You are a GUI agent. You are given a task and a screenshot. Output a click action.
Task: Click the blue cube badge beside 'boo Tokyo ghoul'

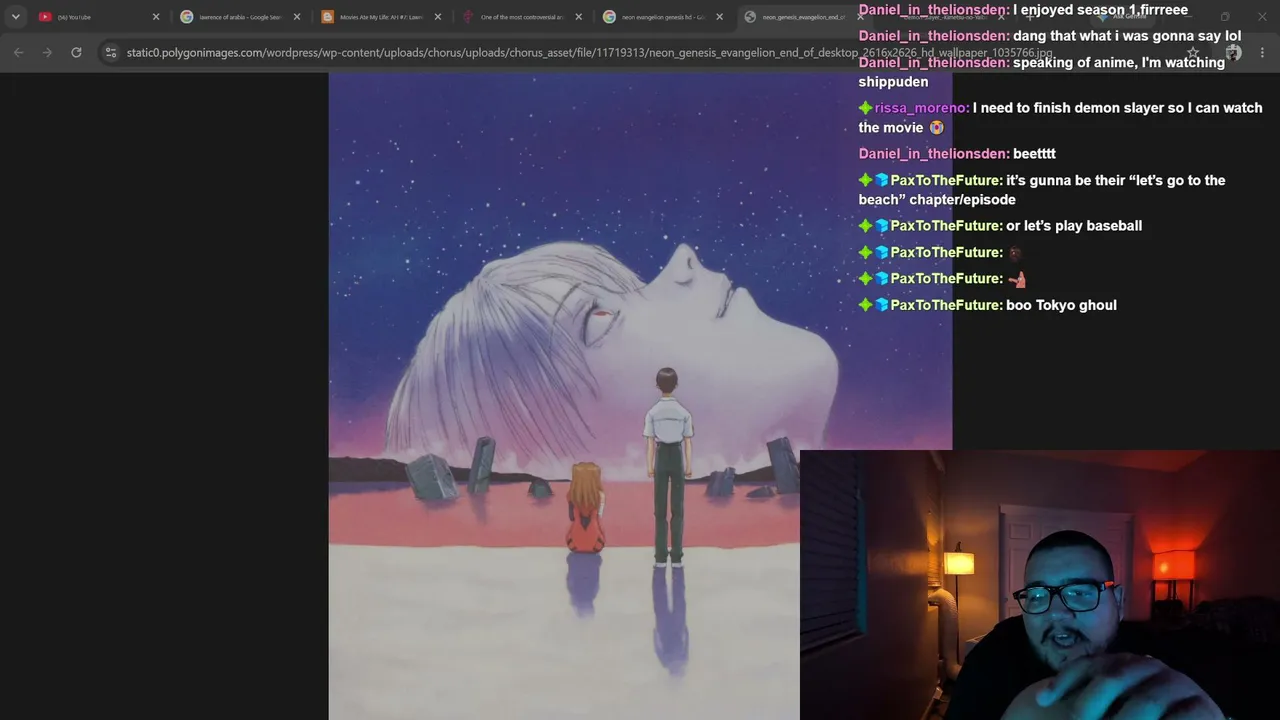pos(882,305)
